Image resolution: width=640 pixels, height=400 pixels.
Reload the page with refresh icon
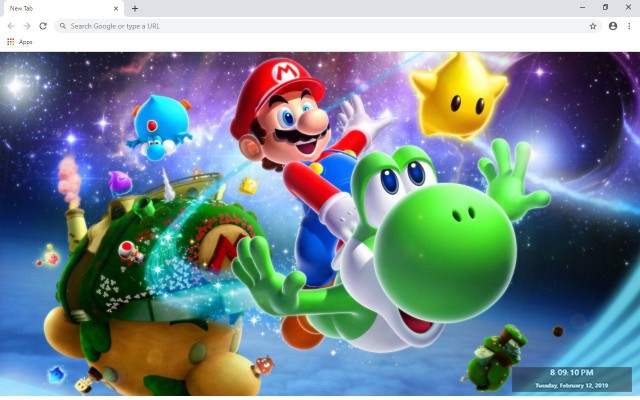43,26
